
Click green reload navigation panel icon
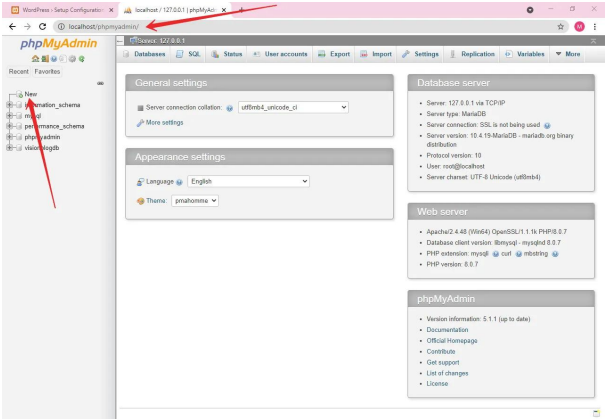pos(81,59)
